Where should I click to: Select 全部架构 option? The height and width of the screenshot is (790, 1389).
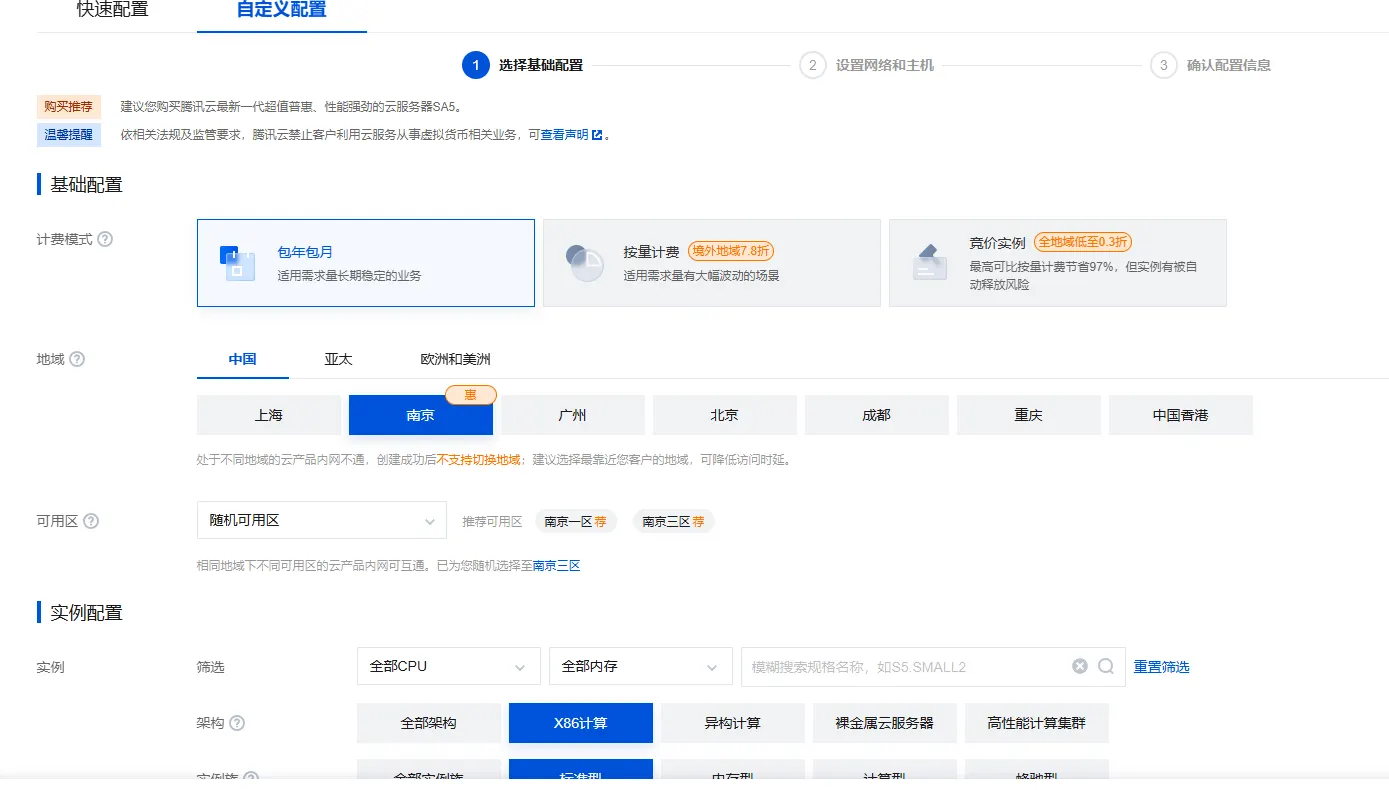pos(429,723)
